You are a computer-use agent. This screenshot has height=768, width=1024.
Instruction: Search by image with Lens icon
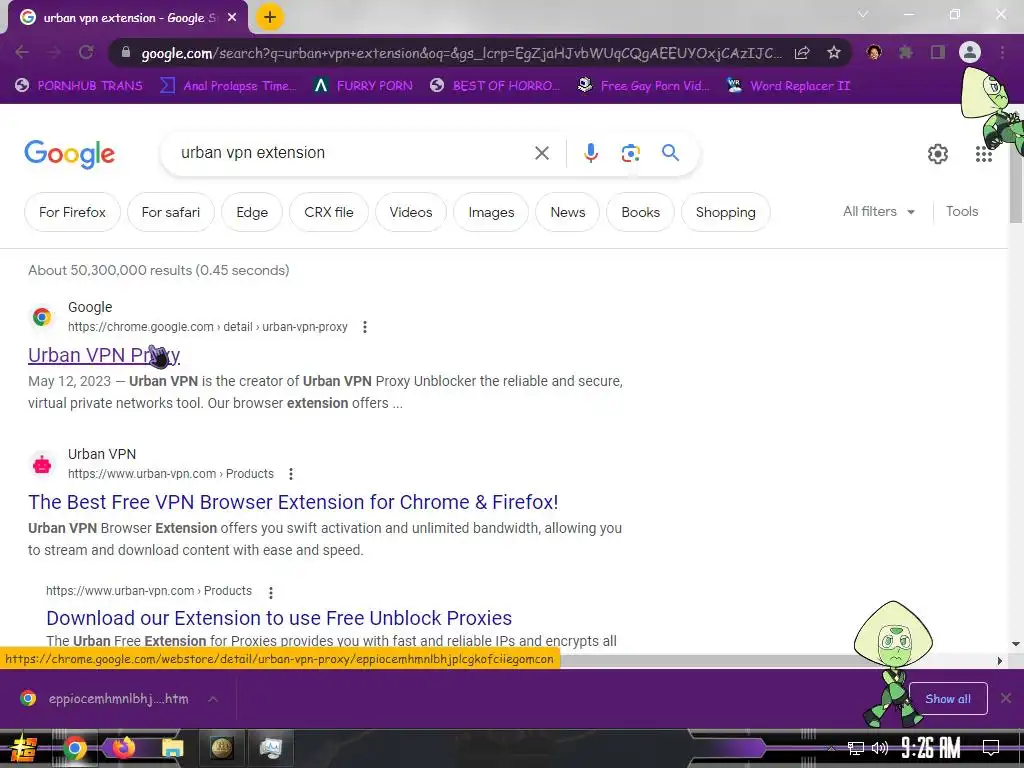630,153
